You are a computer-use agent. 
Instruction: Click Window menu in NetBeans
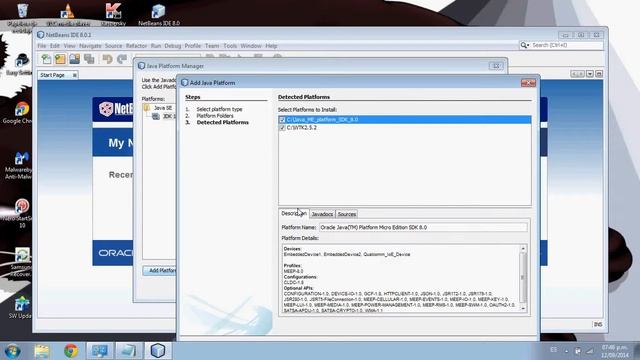[251, 46]
